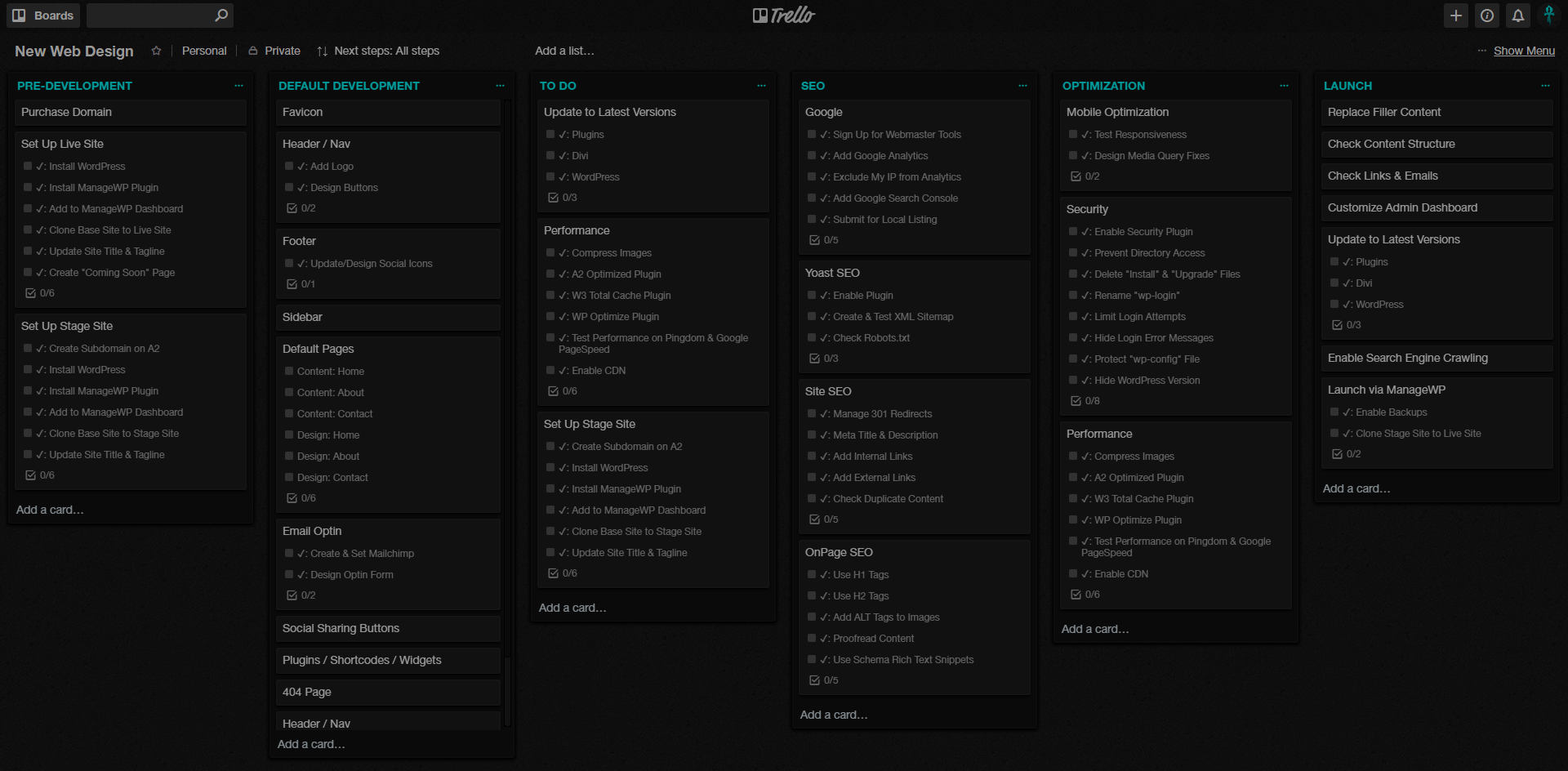Click DEFAULT DEVELOPMENT list scrollbar
This screenshot has height=771, width=1568.
[508, 412]
